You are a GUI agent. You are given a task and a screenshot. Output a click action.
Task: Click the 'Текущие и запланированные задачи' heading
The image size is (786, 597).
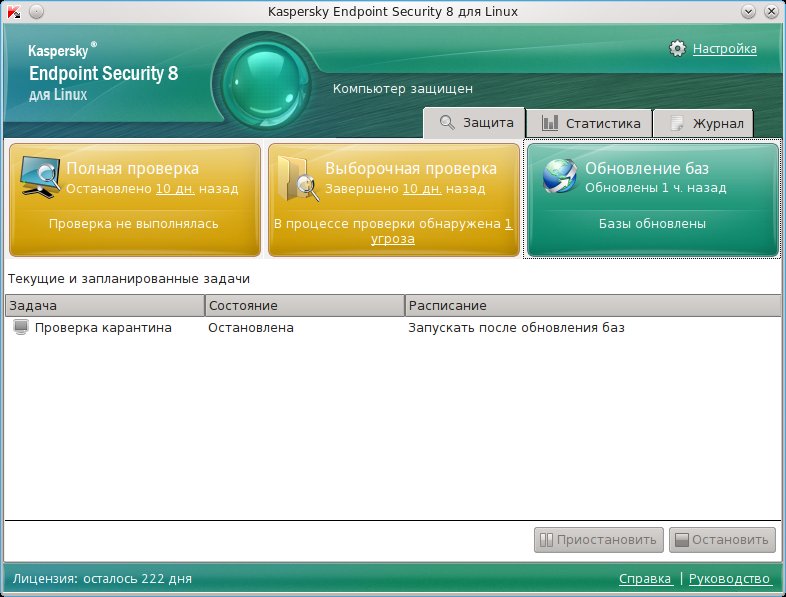click(129, 279)
